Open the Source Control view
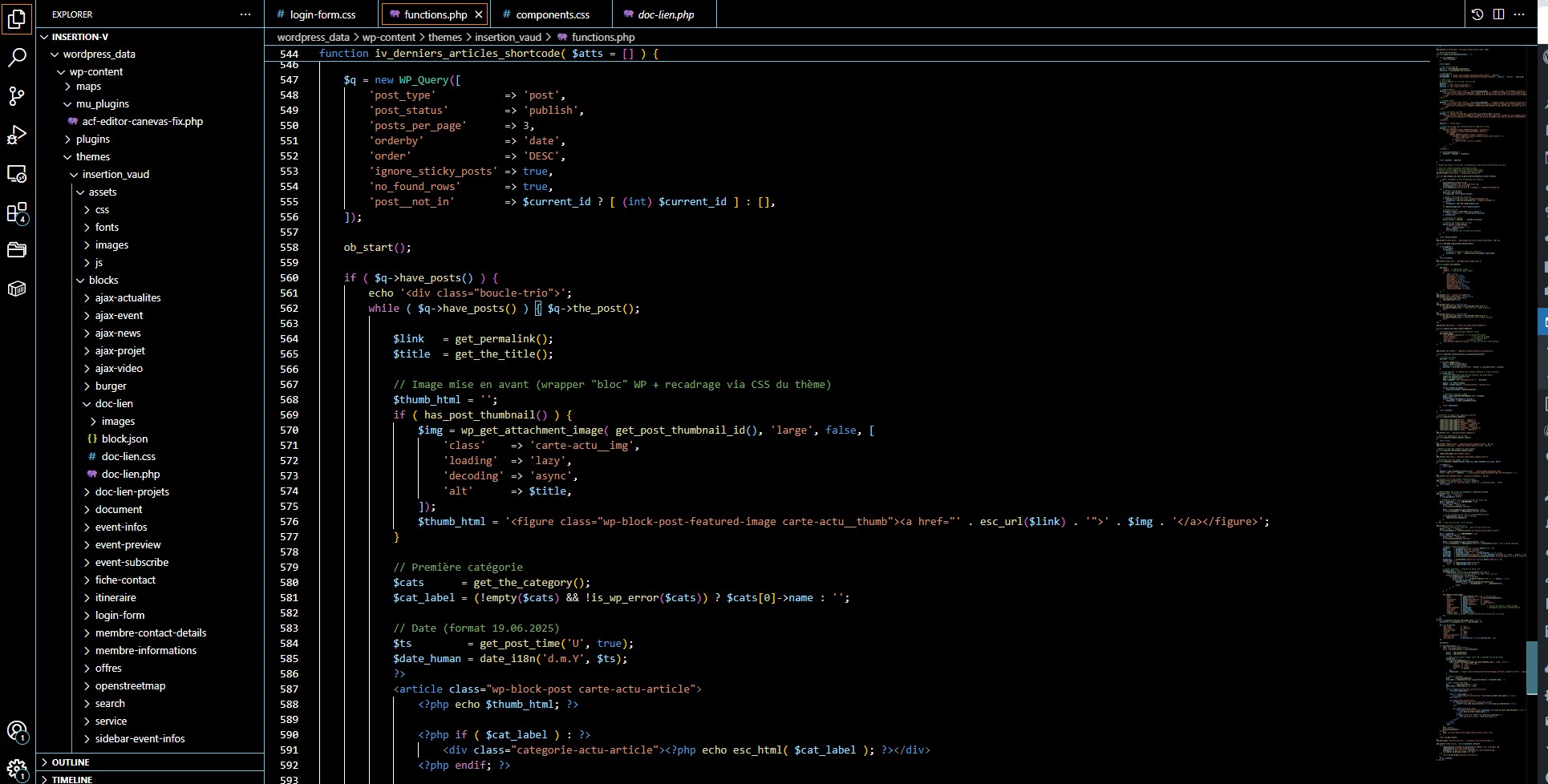The image size is (1548, 784). pyautogui.click(x=17, y=96)
